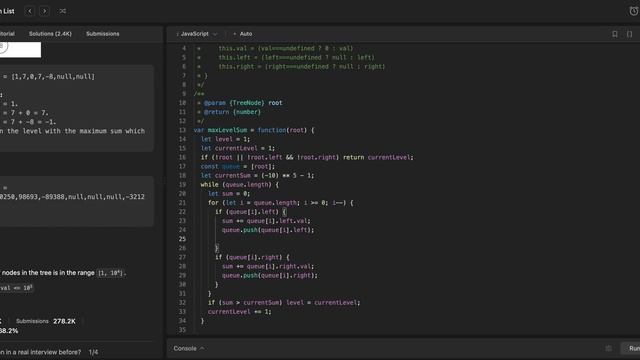Image resolution: width=640 pixels, height=360 pixels.
Task: Click the example input '[1,7,0,7,-8,null,null]'
Action: (53, 76)
